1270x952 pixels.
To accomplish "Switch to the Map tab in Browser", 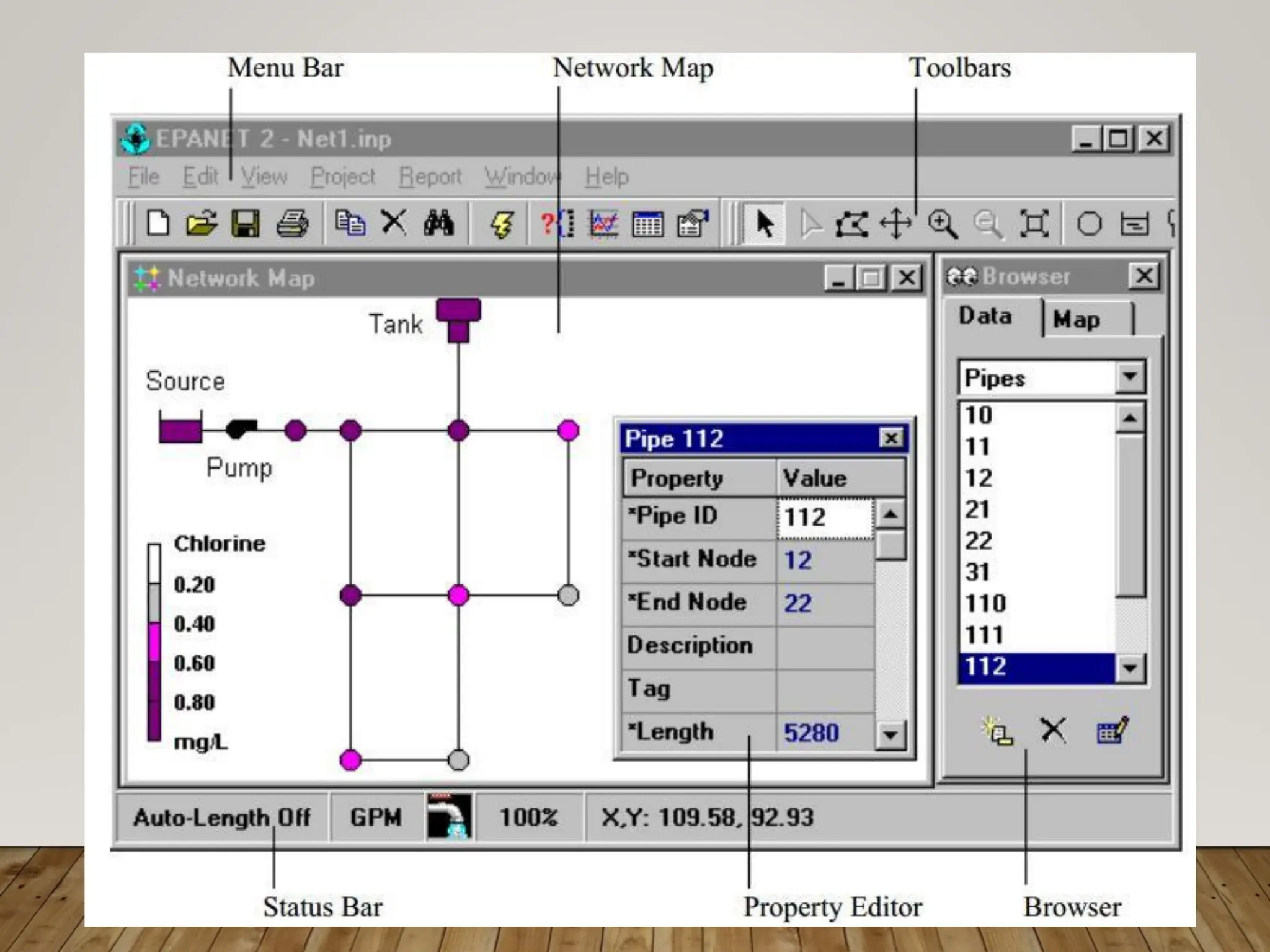I will [x=1077, y=320].
